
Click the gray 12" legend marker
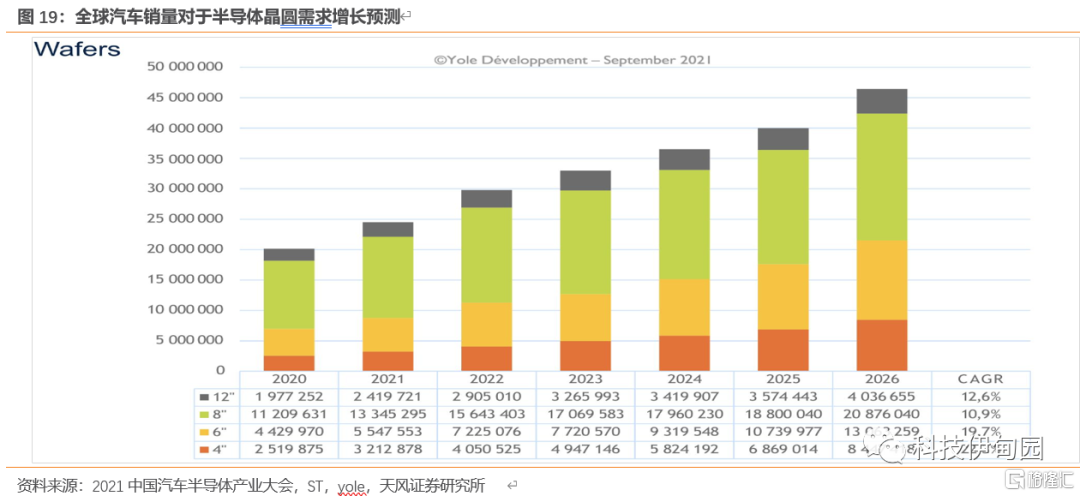point(206,398)
